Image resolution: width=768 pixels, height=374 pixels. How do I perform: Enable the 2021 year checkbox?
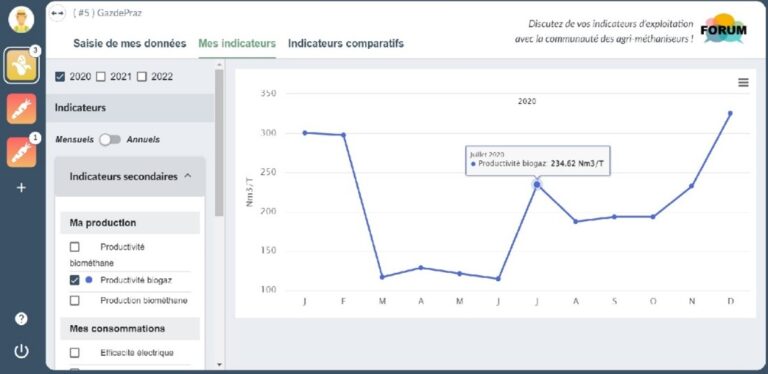coord(101,76)
